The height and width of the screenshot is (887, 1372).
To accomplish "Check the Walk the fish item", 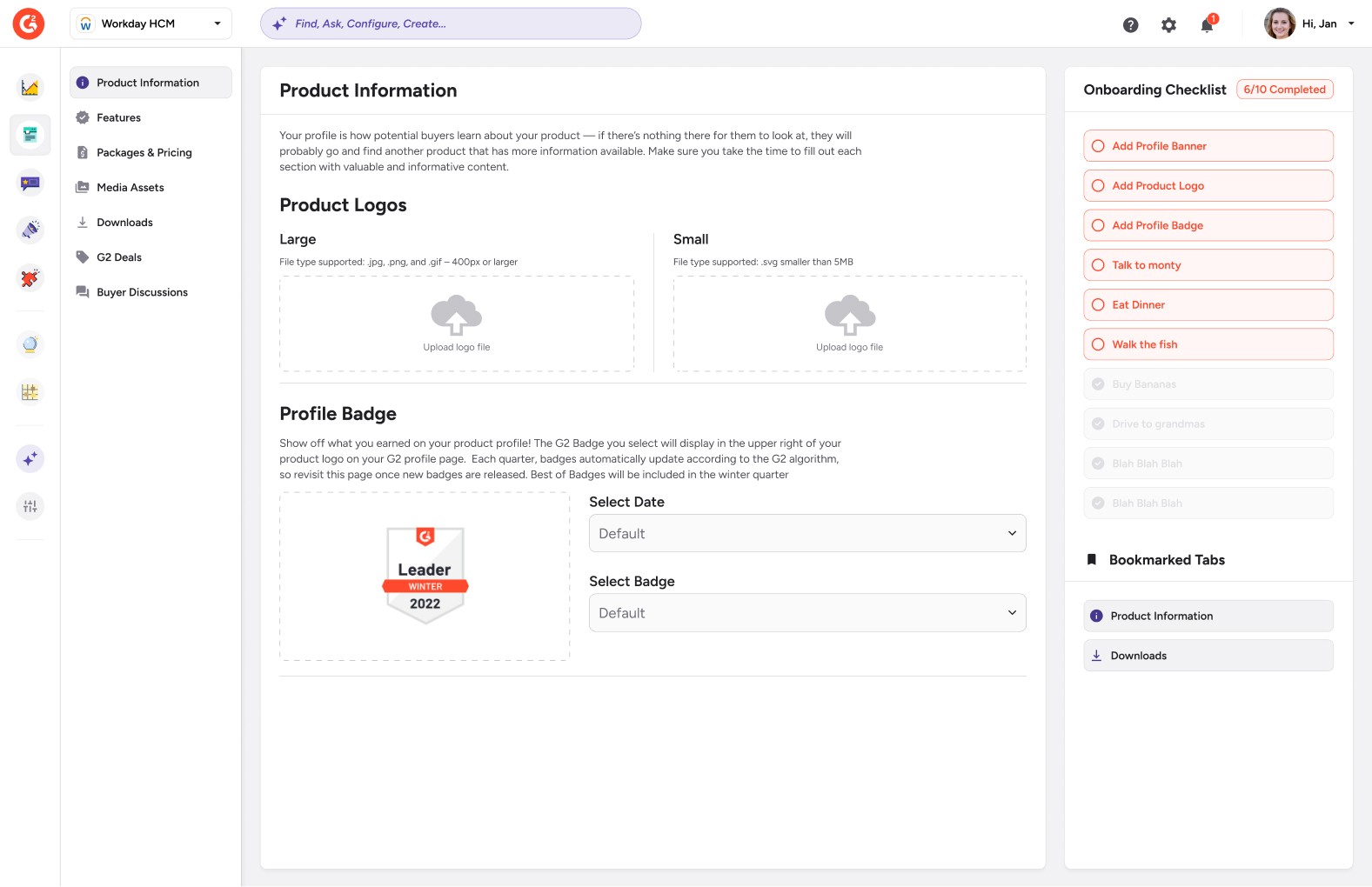I will click(1098, 344).
